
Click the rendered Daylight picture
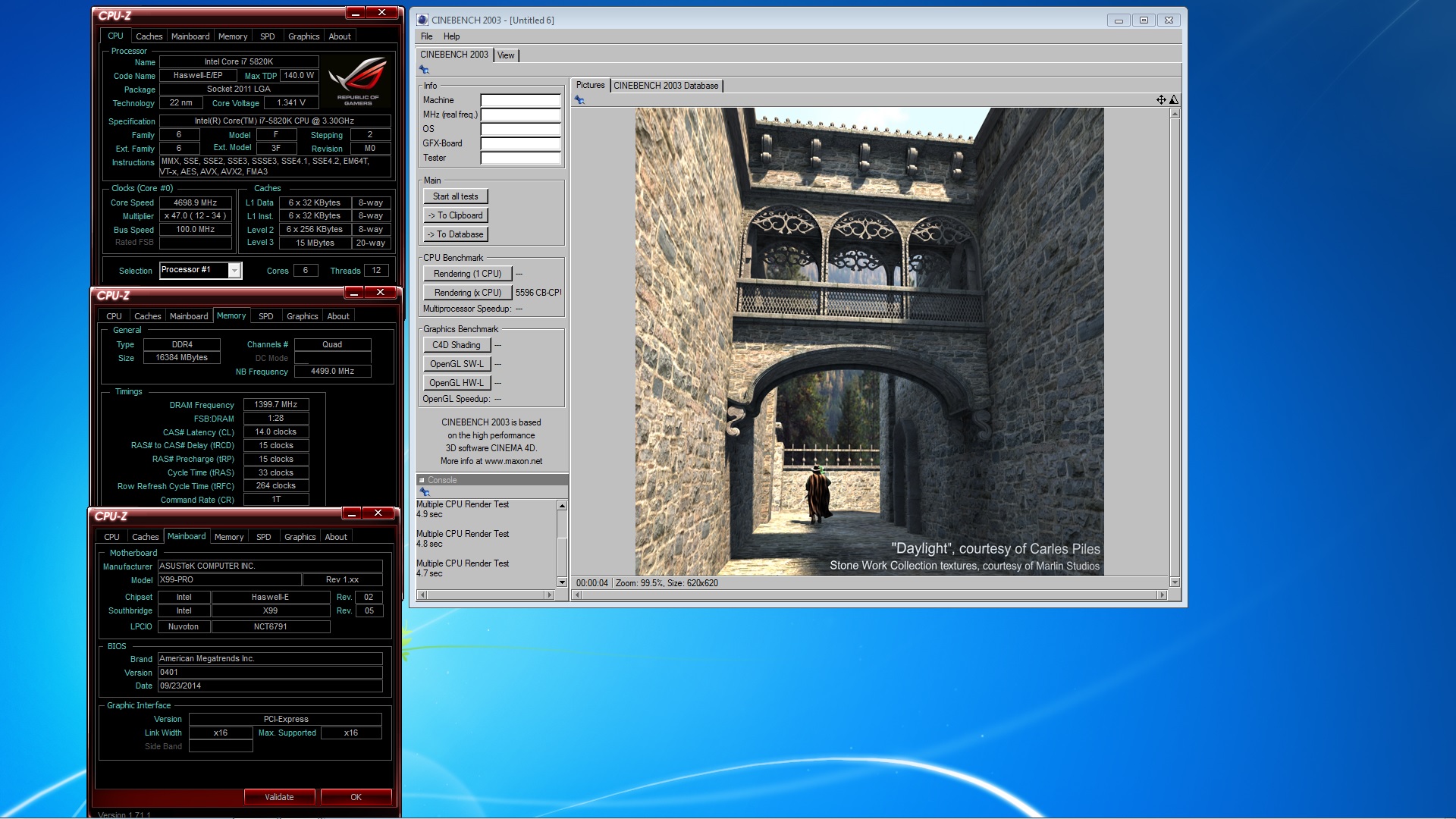869,341
